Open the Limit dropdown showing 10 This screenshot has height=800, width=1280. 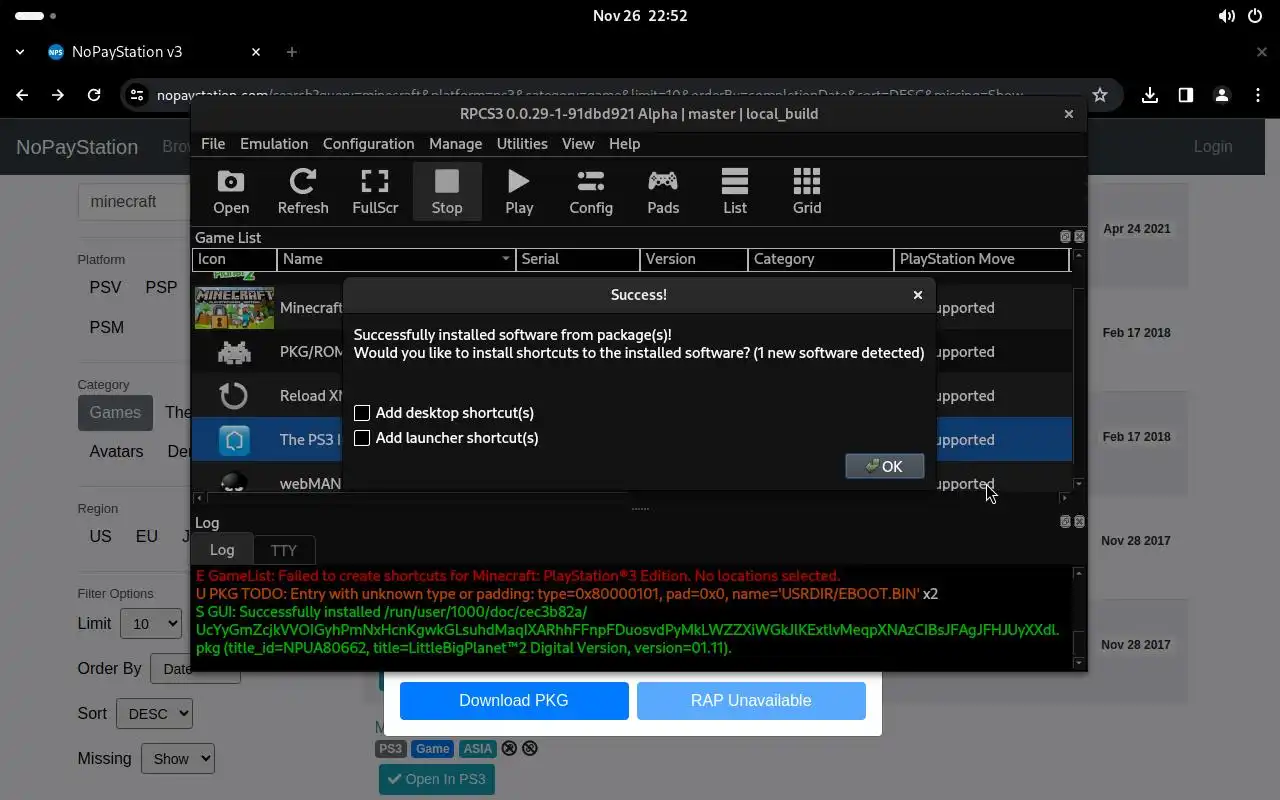point(151,624)
